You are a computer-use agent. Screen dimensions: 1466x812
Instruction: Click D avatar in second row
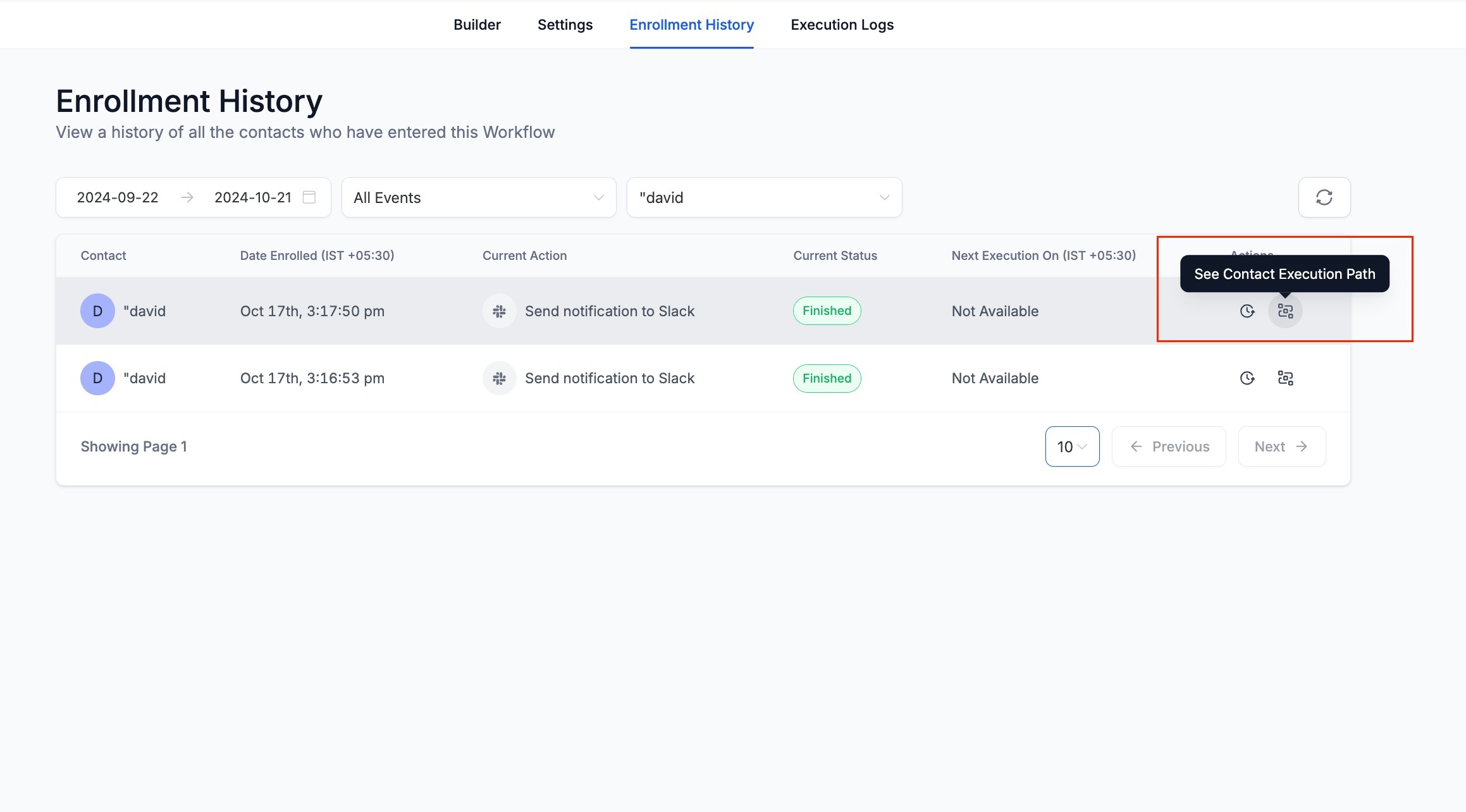tap(97, 378)
